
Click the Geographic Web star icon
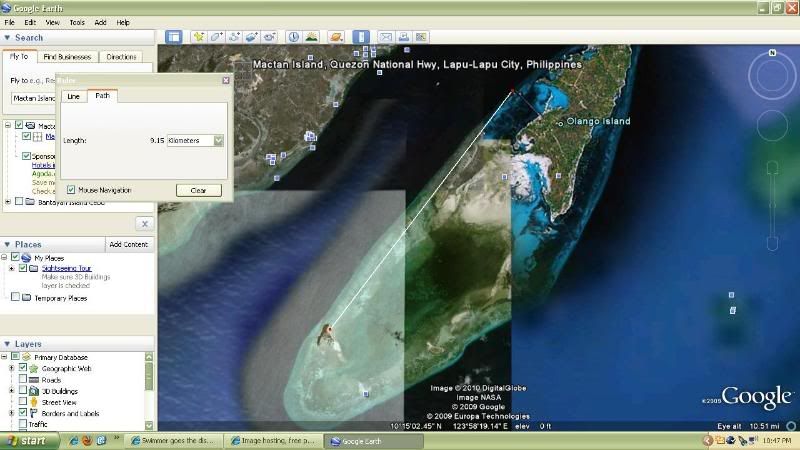click(34, 368)
